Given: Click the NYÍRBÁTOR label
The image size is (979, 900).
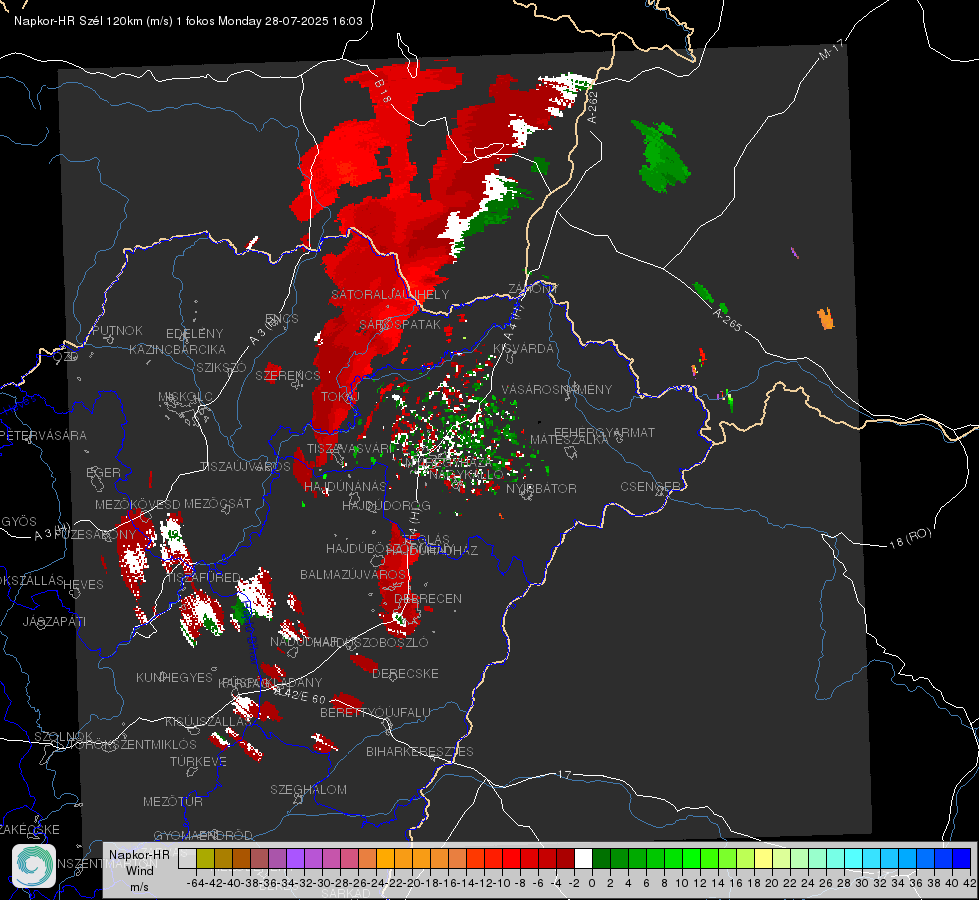Looking at the screenshot, I should coord(541,488).
